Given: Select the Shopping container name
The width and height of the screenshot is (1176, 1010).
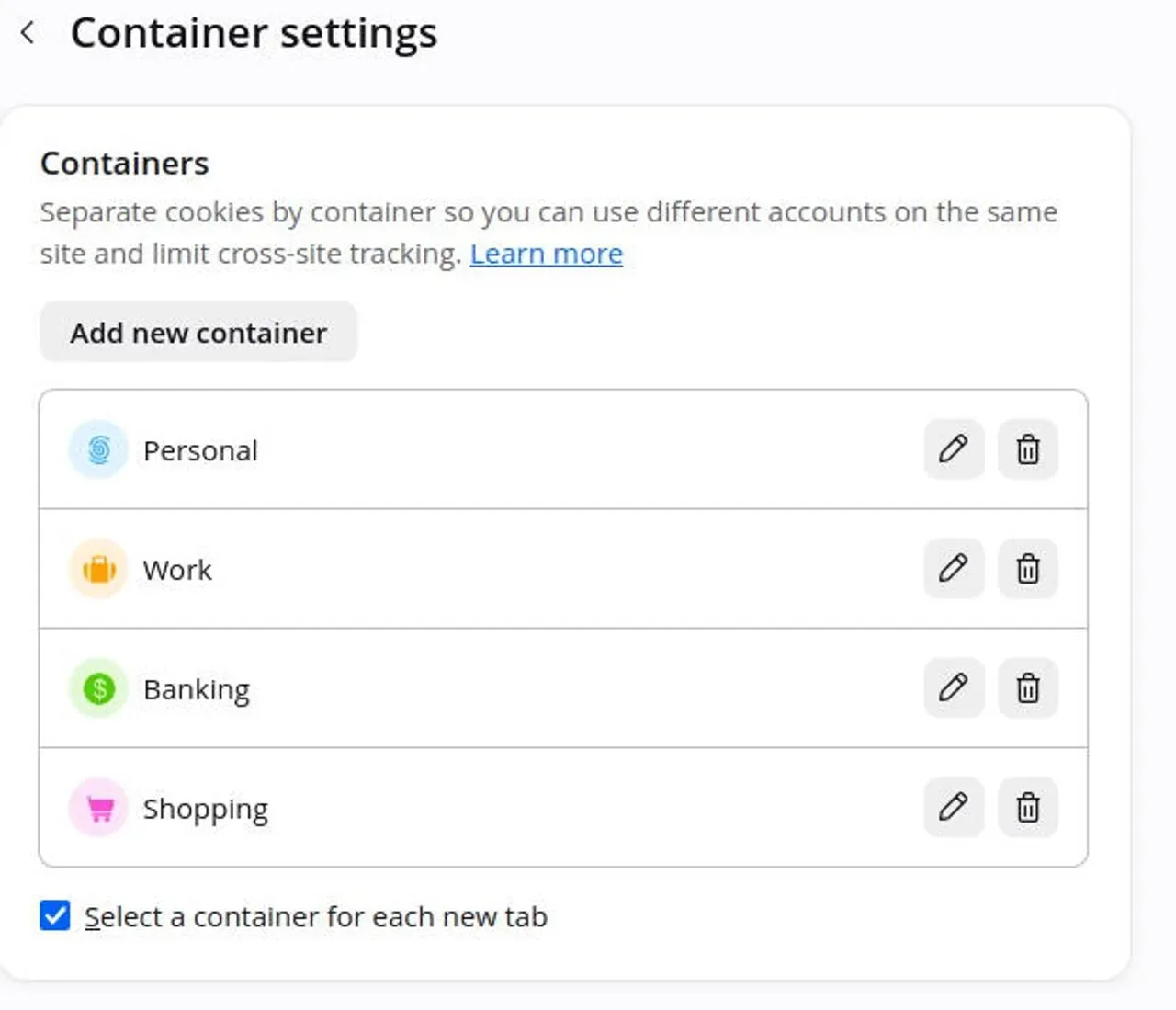Looking at the screenshot, I should pos(206,810).
